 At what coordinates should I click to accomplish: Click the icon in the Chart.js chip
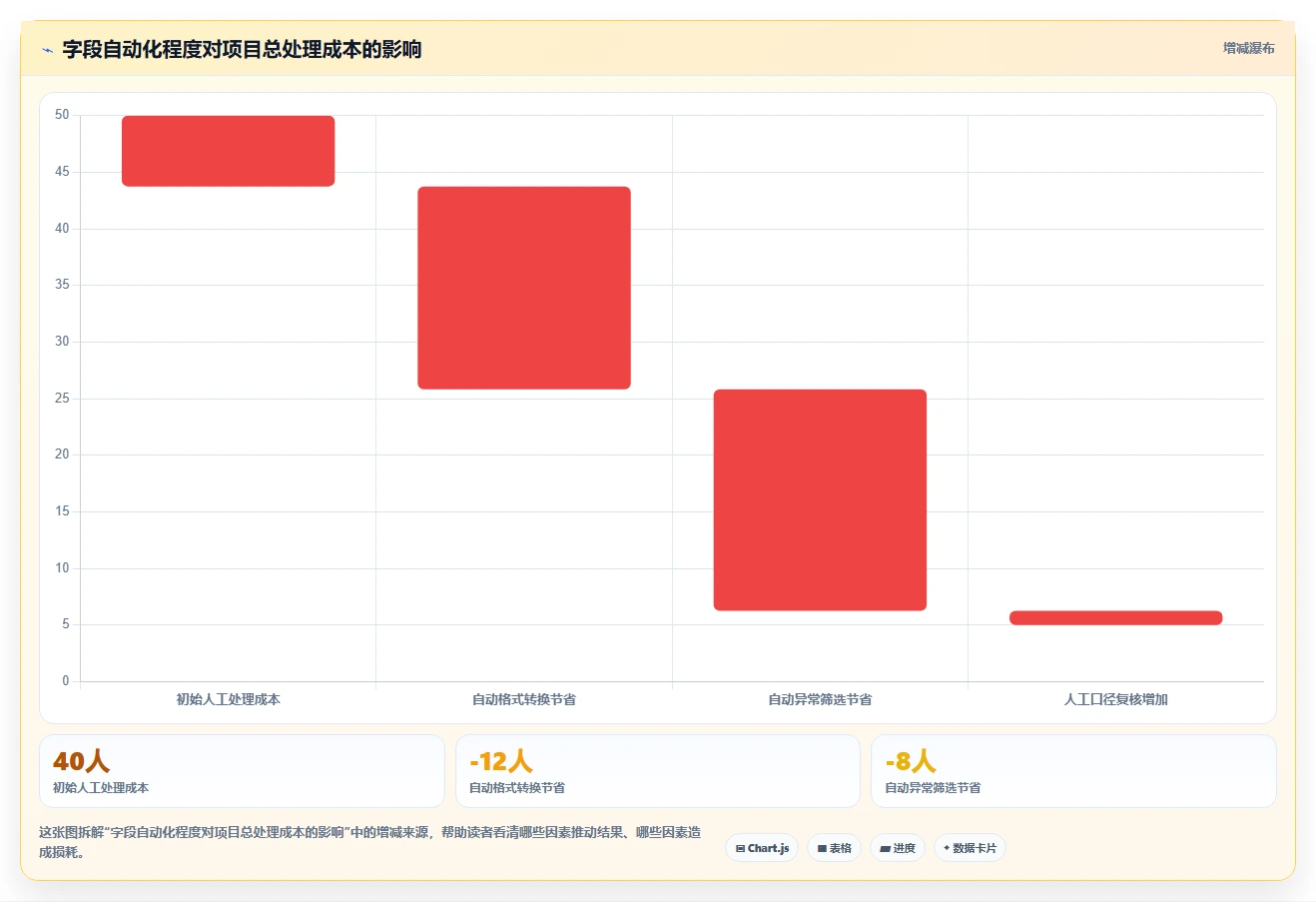click(740, 848)
